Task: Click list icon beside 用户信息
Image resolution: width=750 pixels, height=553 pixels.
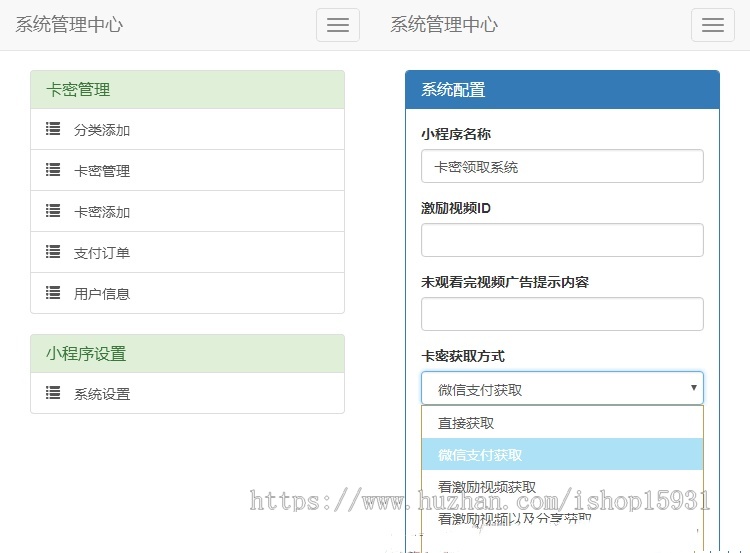Action: coord(53,293)
